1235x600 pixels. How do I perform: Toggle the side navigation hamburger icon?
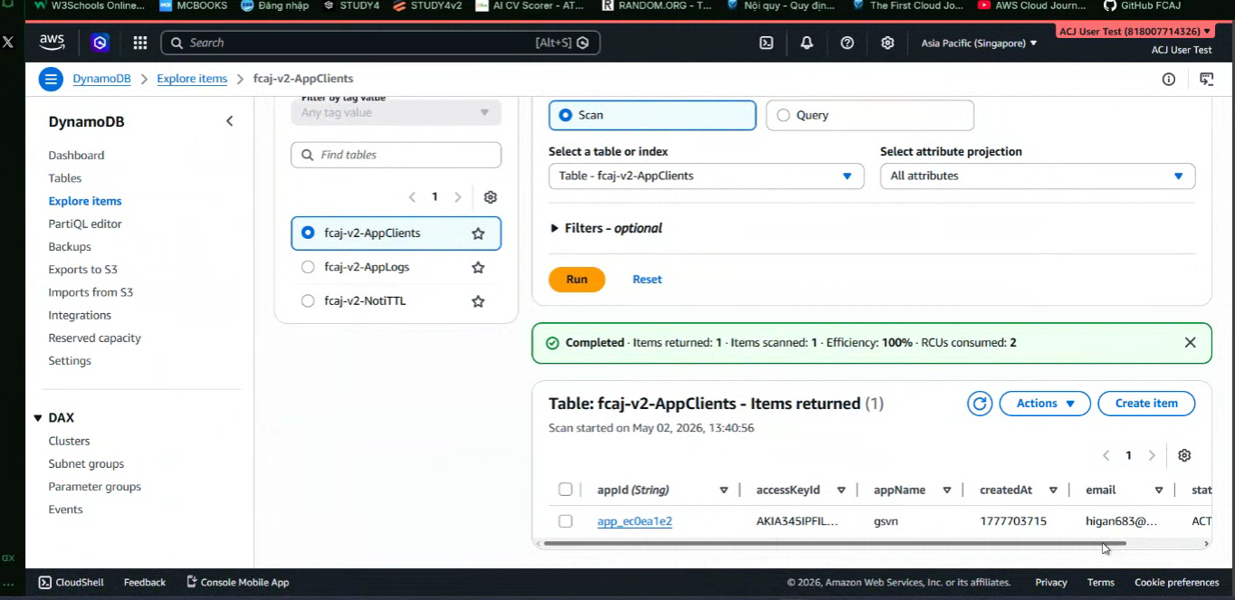pos(51,79)
